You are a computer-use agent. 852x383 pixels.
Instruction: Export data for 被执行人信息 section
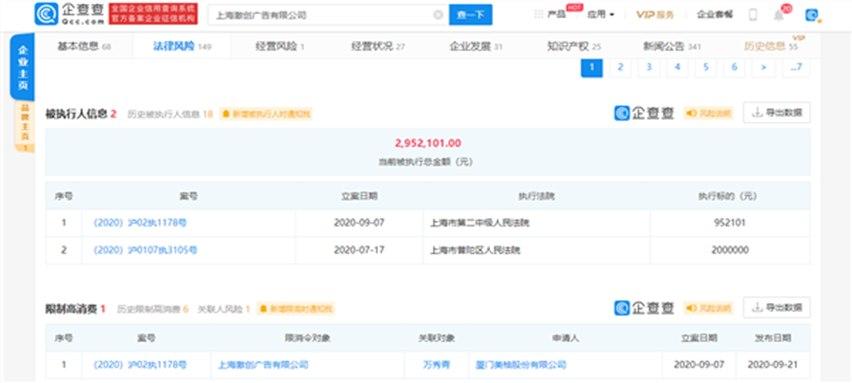776,113
